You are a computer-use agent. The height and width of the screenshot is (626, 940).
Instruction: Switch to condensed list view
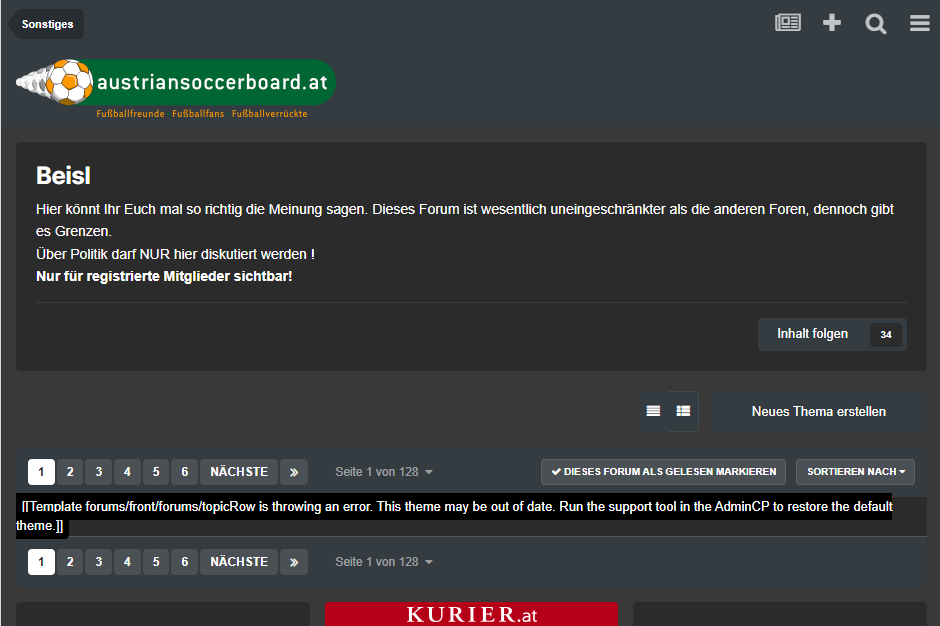tap(653, 411)
